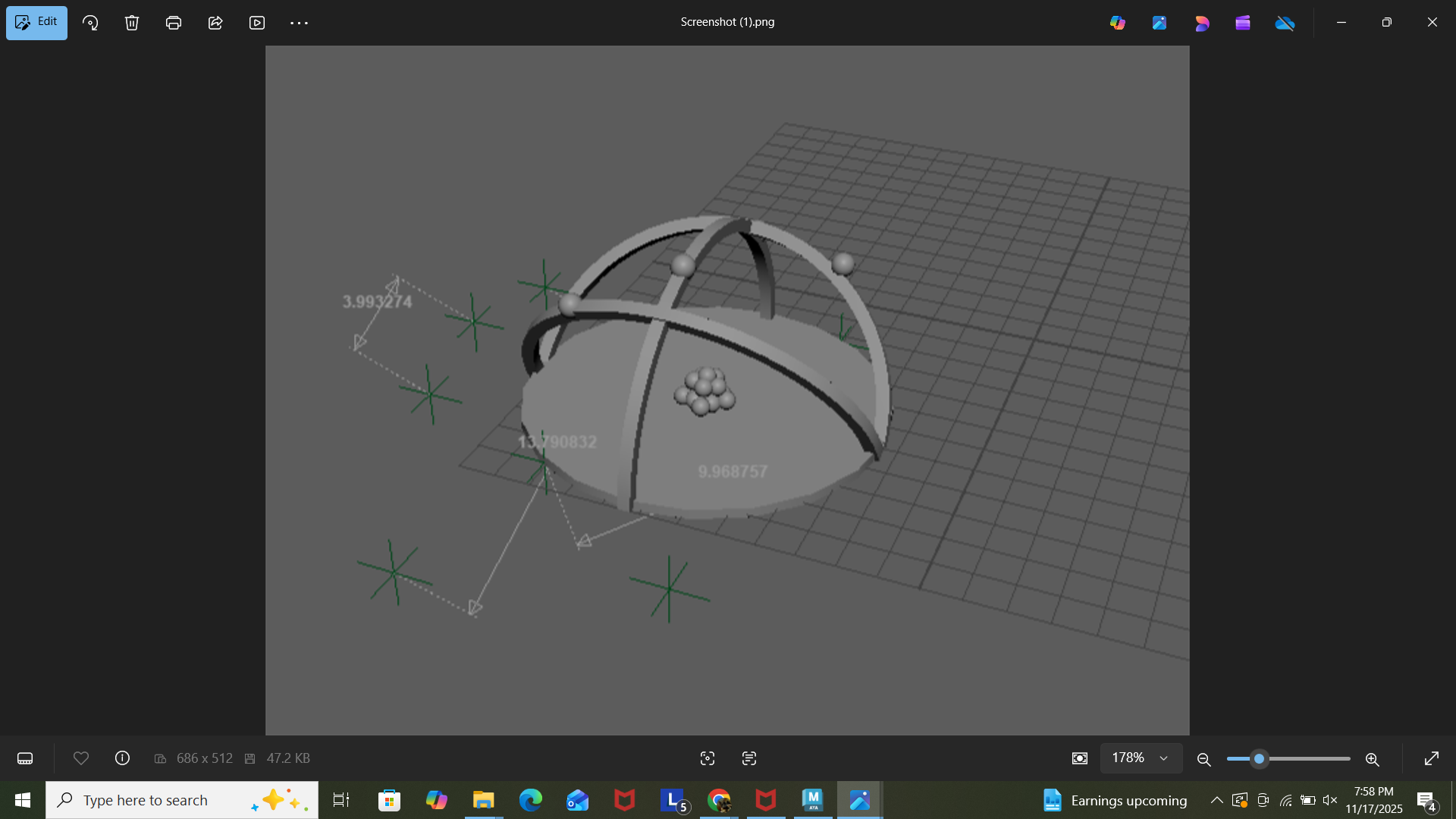Open the notification center icon

click(x=1426, y=801)
